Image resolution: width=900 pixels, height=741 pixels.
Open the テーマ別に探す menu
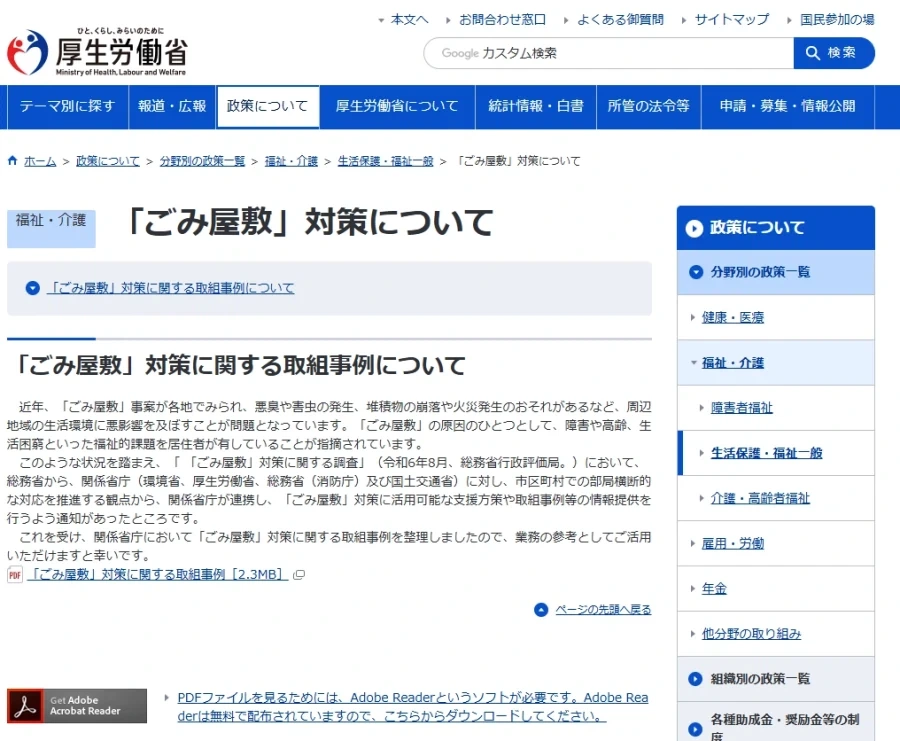coord(68,106)
